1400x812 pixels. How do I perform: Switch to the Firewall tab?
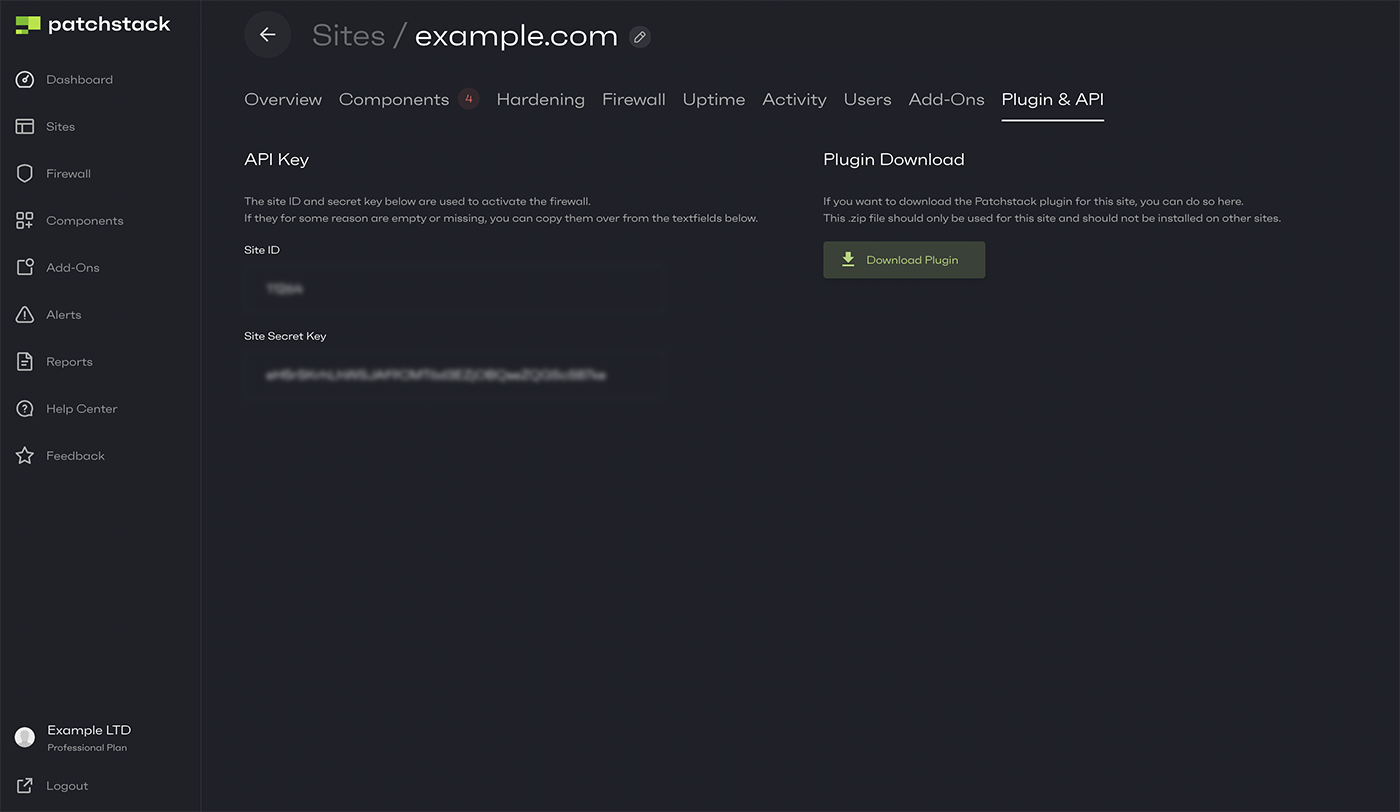coord(634,99)
